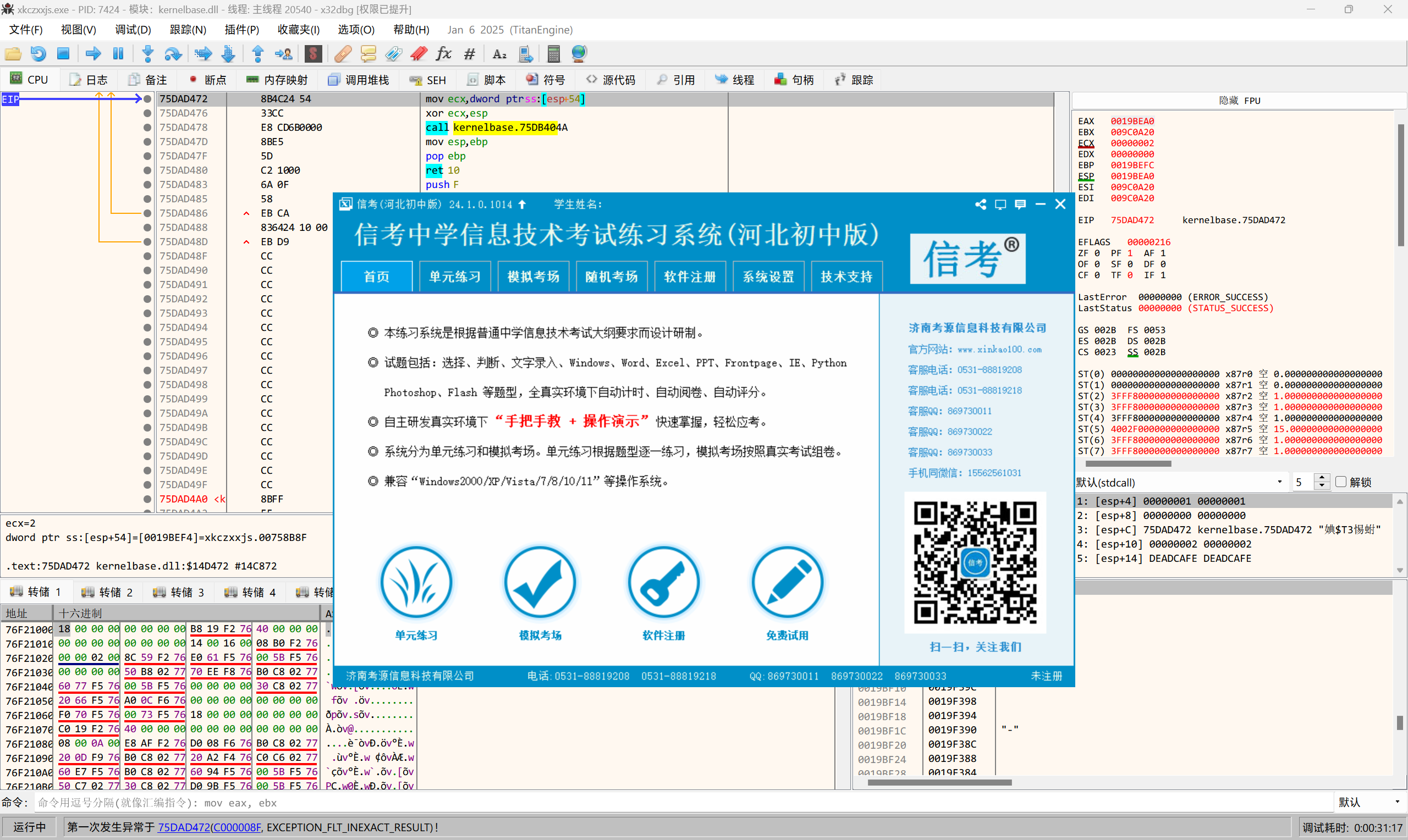Show labels with the blue tags icon
Screen dimensions: 1408x840
tap(393, 54)
